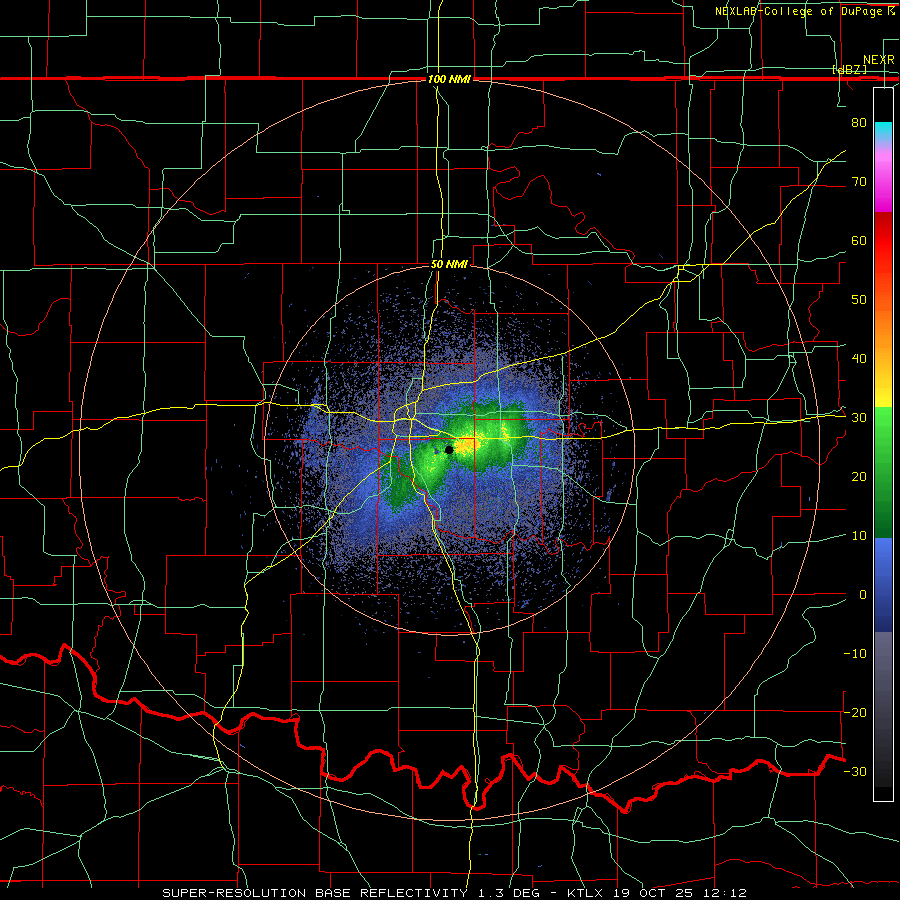This screenshot has height=900, width=900.
Task: Click the cyan top segment of color bar
Action: (x=883, y=131)
